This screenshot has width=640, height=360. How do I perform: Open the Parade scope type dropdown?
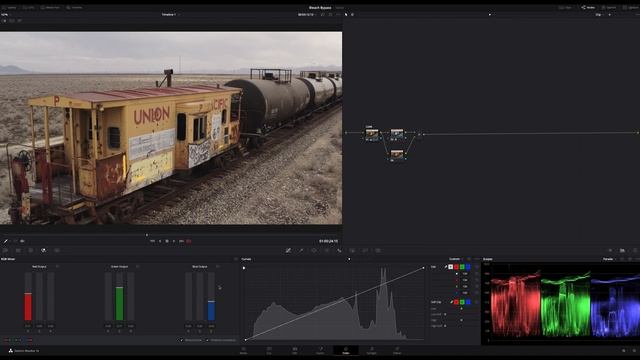tap(609, 259)
